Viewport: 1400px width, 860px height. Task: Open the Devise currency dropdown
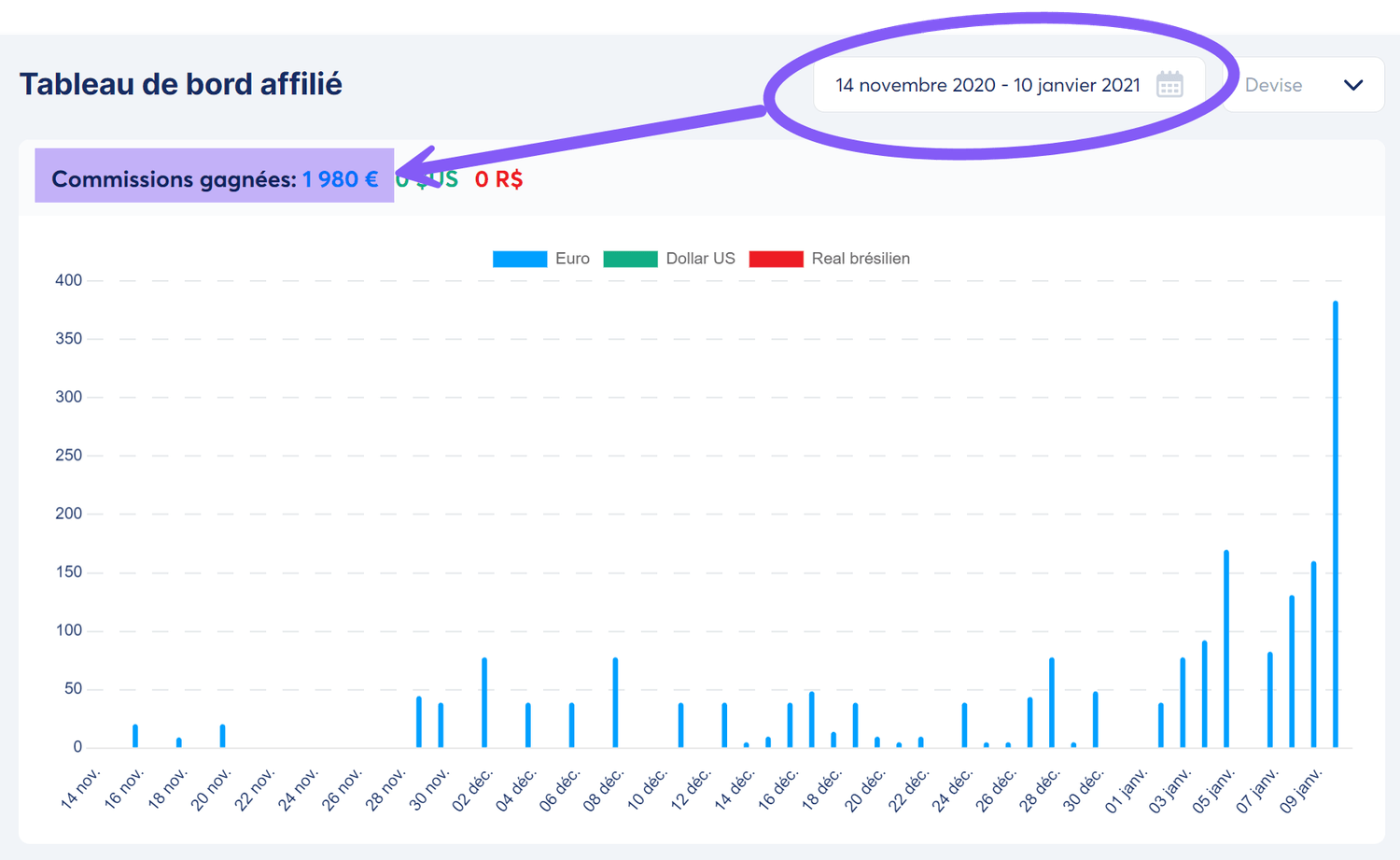[x=1303, y=85]
